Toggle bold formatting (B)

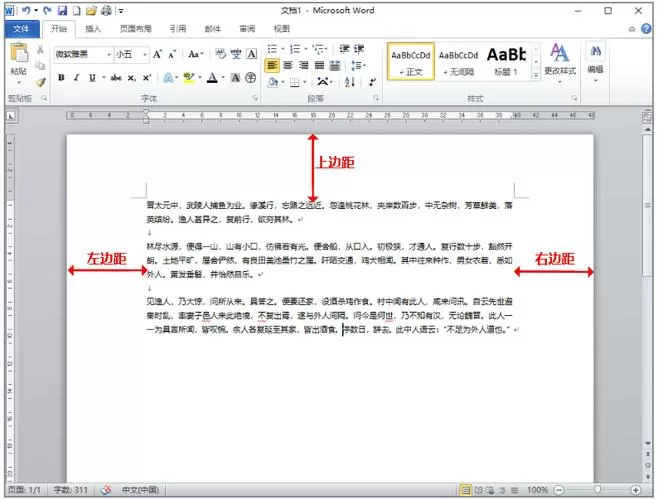pos(61,78)
